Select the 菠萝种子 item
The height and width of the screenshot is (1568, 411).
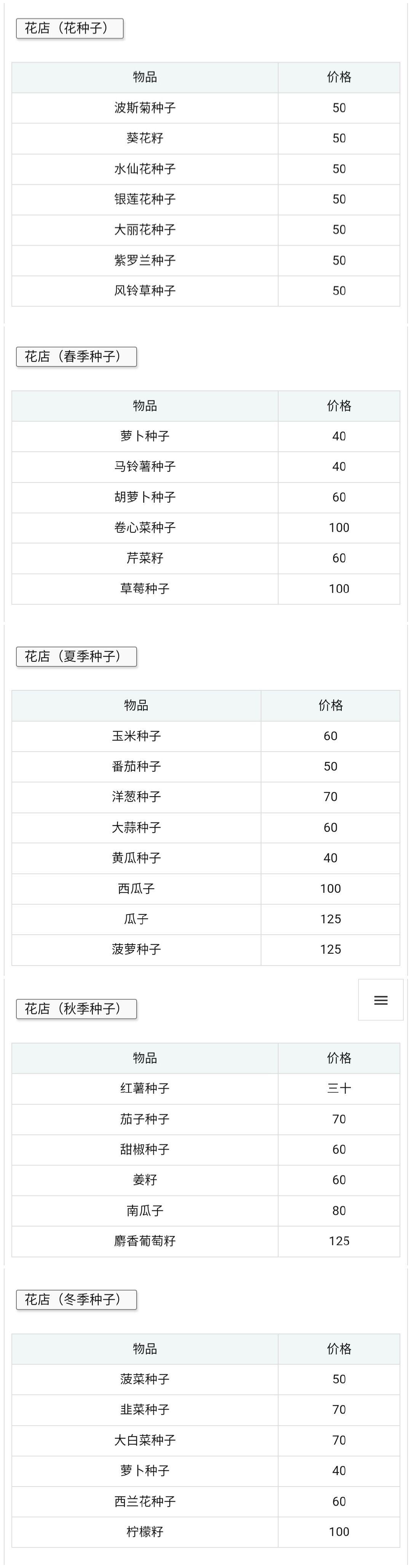(x=136, y=950)
